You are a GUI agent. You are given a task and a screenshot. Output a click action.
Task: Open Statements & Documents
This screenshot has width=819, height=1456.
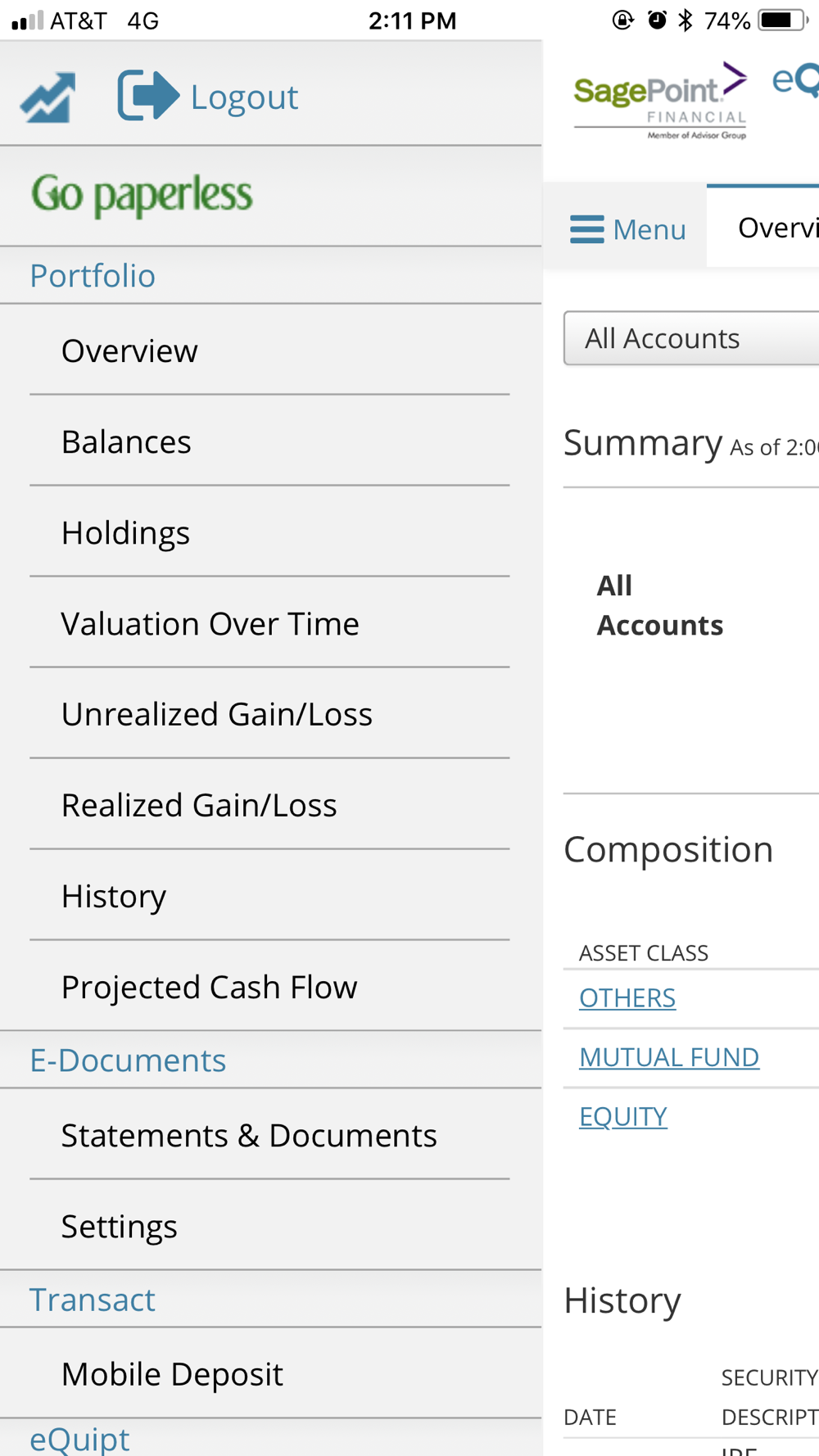click(249, 1136)
